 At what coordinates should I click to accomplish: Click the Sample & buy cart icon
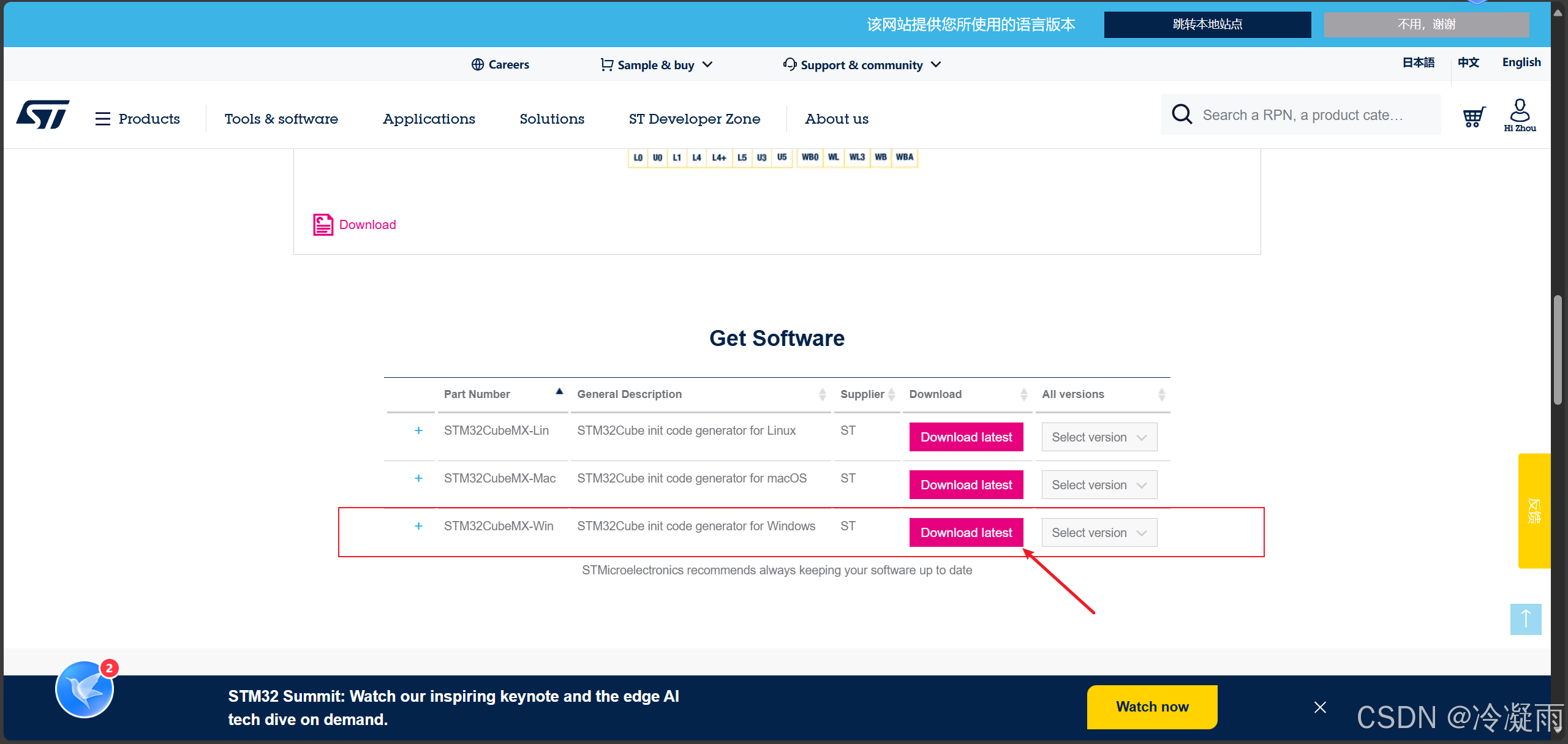point(606,65)
